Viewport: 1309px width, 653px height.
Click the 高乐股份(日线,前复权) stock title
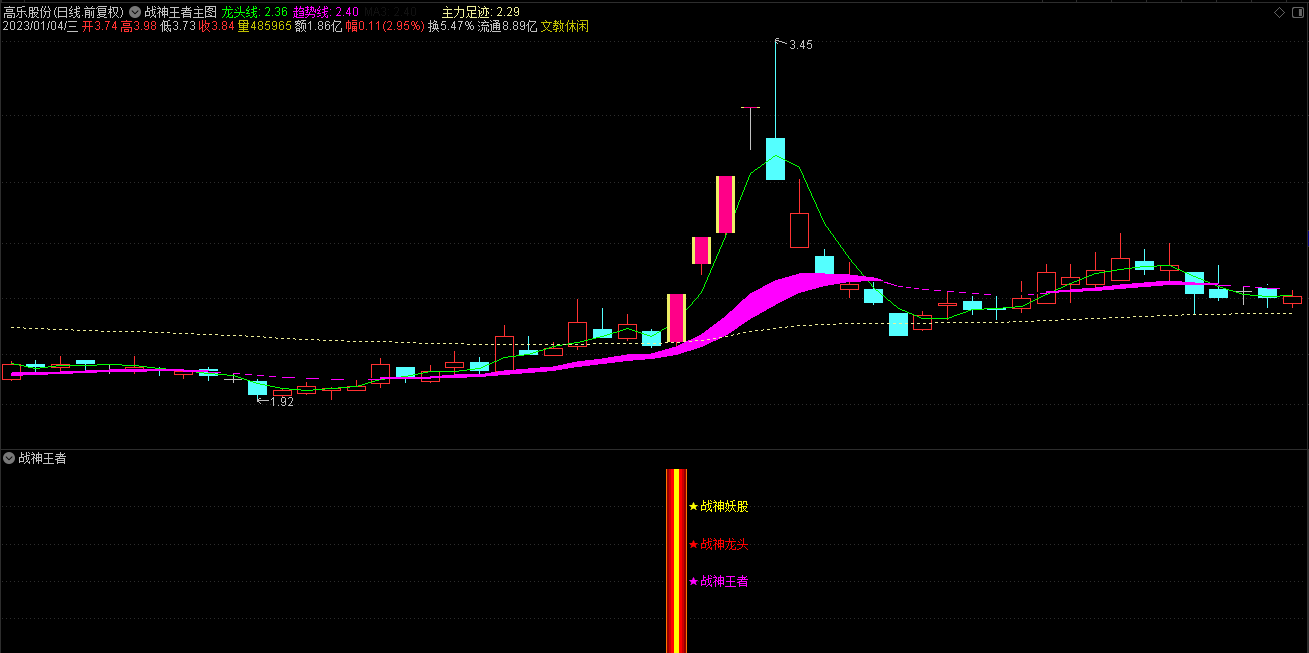[63, 12]
